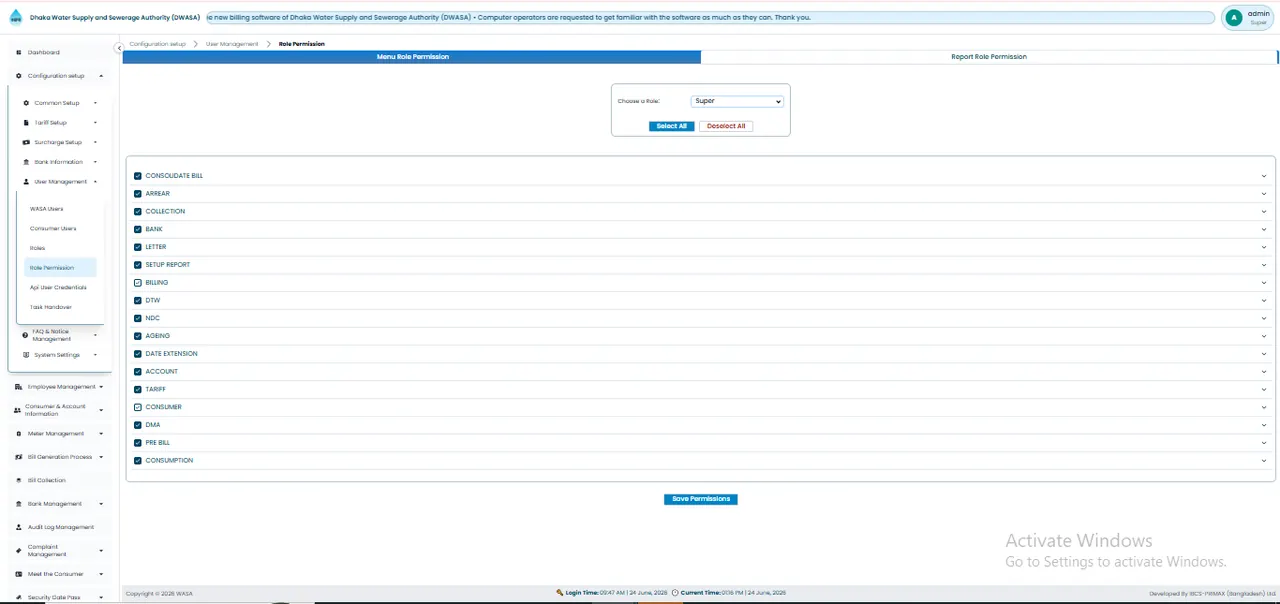Click the admin avatar icon at top right
This screenshot has width=1280, height=604.
click(x=1234, y=18)
